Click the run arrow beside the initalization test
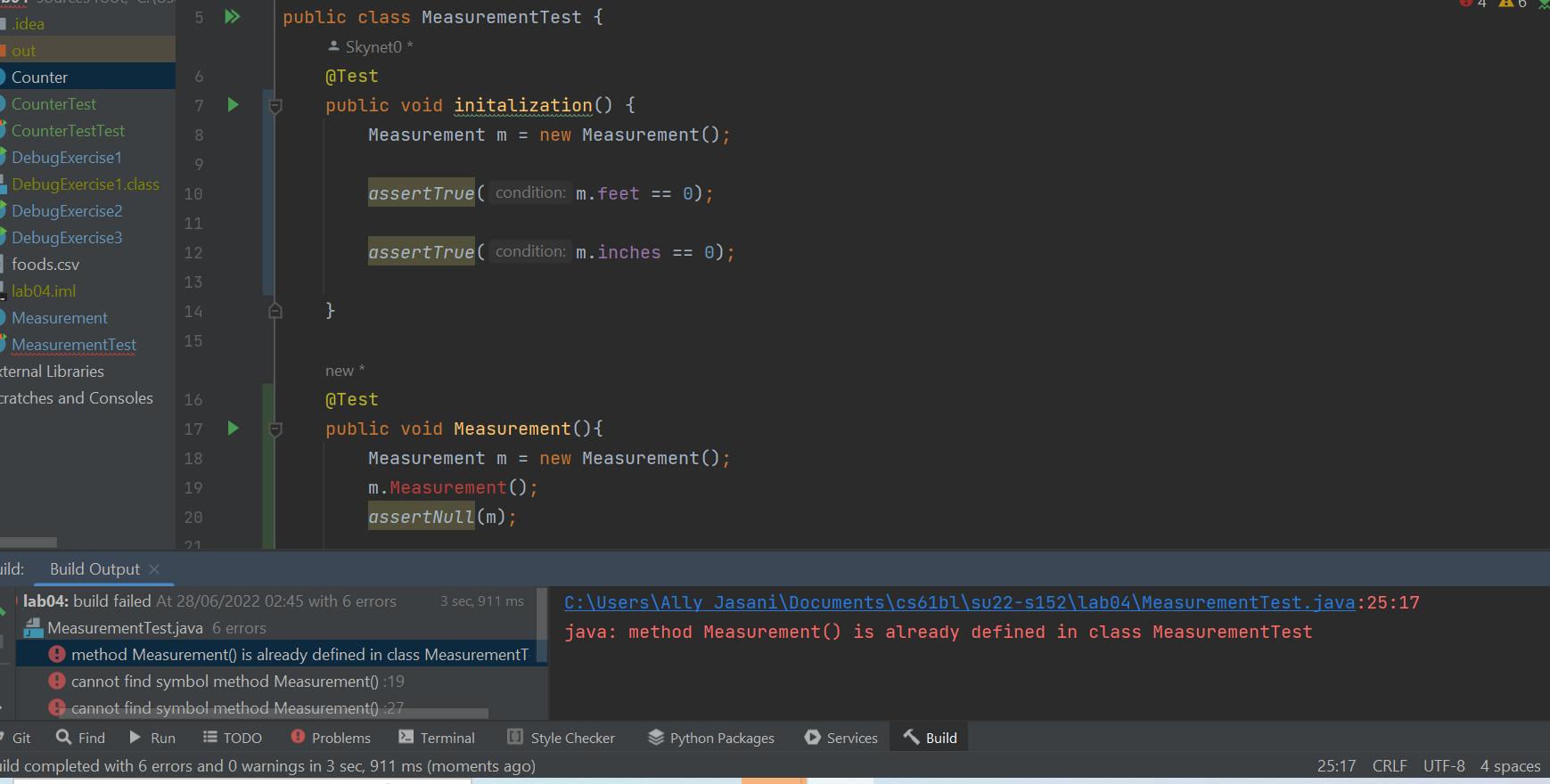Image resolution: width=1550 pixels, height=784 pixels. [233, 105]
